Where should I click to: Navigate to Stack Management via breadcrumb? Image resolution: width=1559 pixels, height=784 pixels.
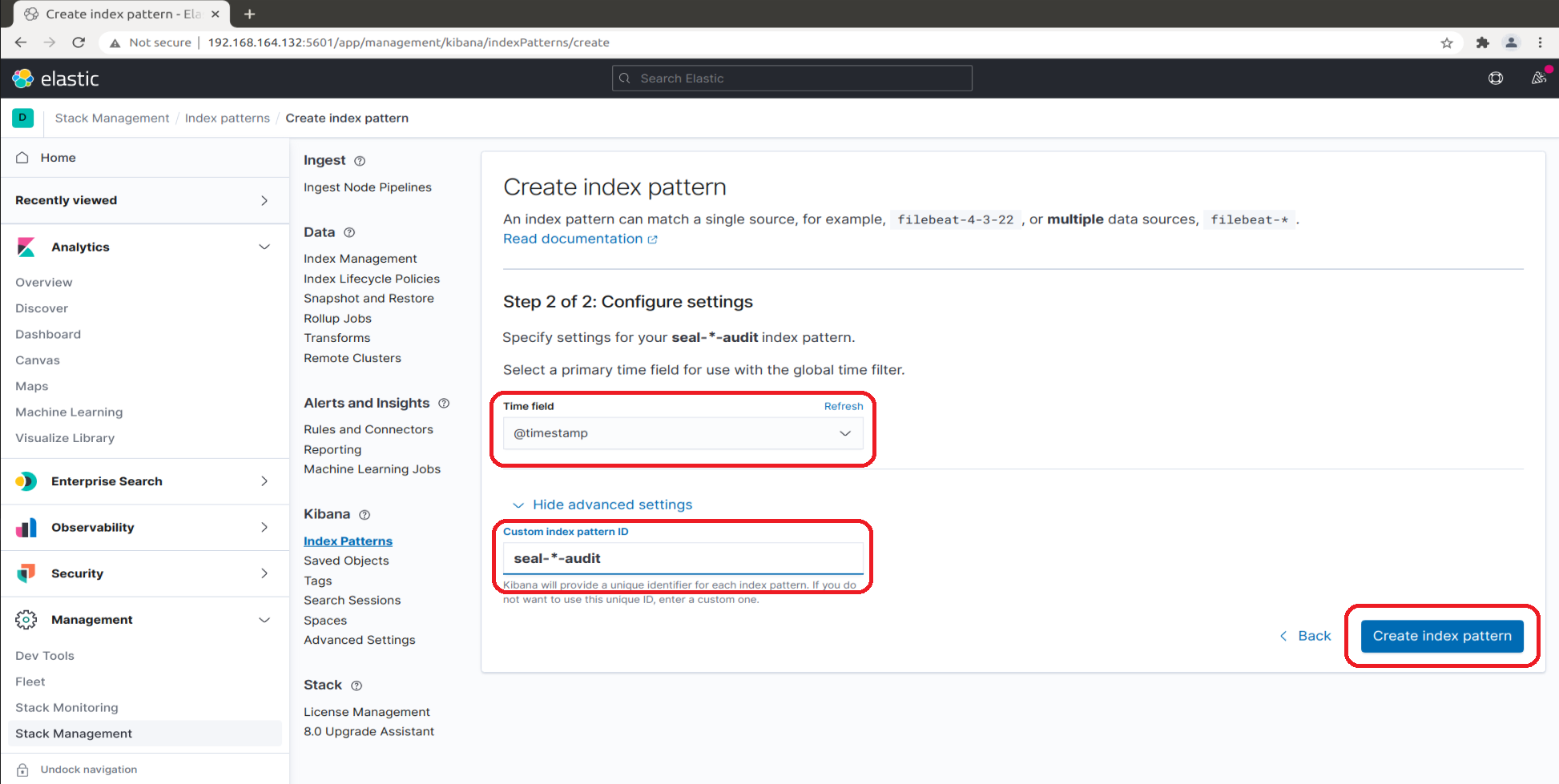(111, 118)
